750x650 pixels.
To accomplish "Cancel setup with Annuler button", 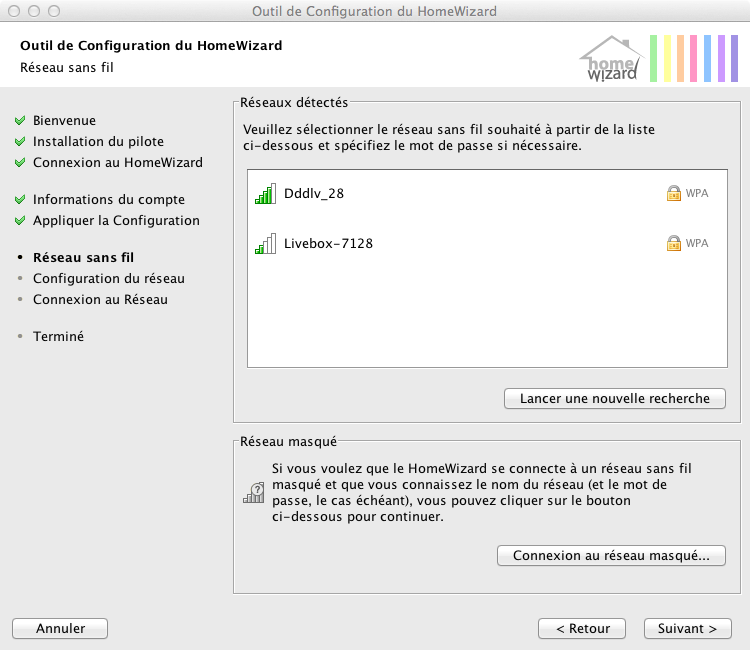I will click(60, 628).
